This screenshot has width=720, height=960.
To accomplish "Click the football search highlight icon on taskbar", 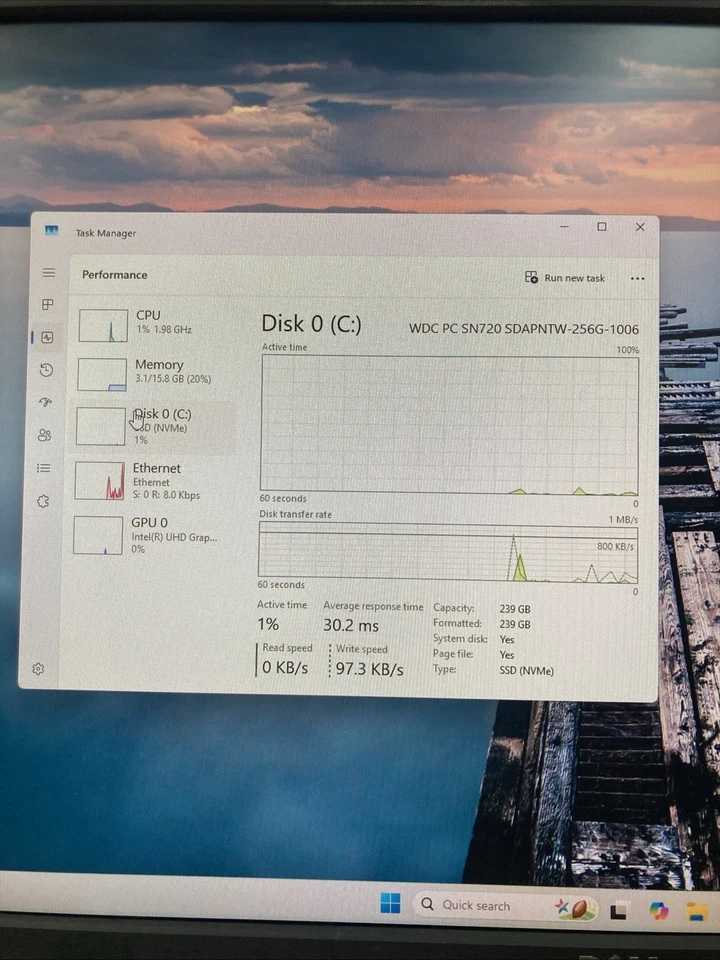I will (x=577, y=908).
